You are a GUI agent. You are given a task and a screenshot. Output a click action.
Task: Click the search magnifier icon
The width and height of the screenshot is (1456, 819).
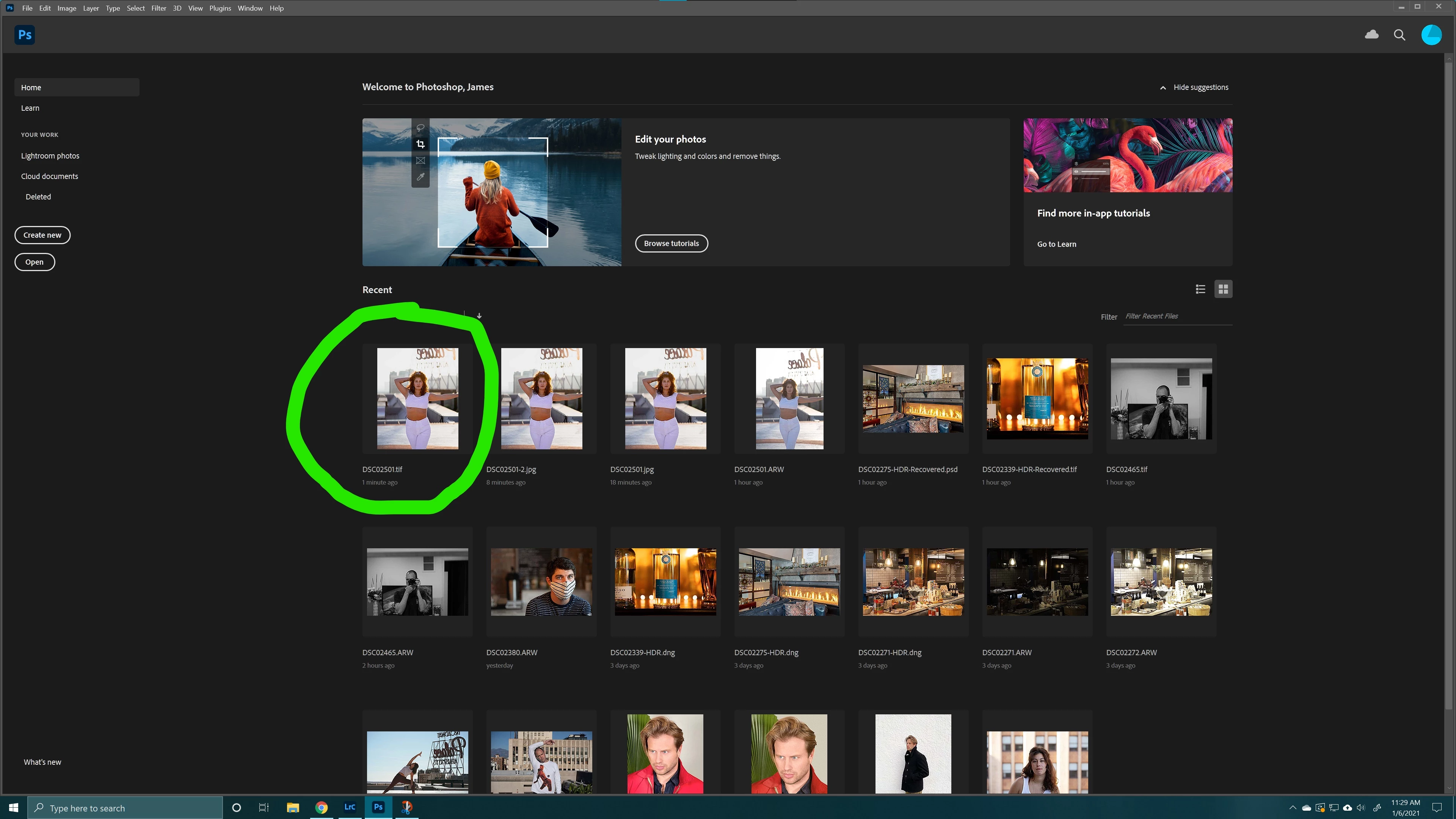(x=1399, y=35)
